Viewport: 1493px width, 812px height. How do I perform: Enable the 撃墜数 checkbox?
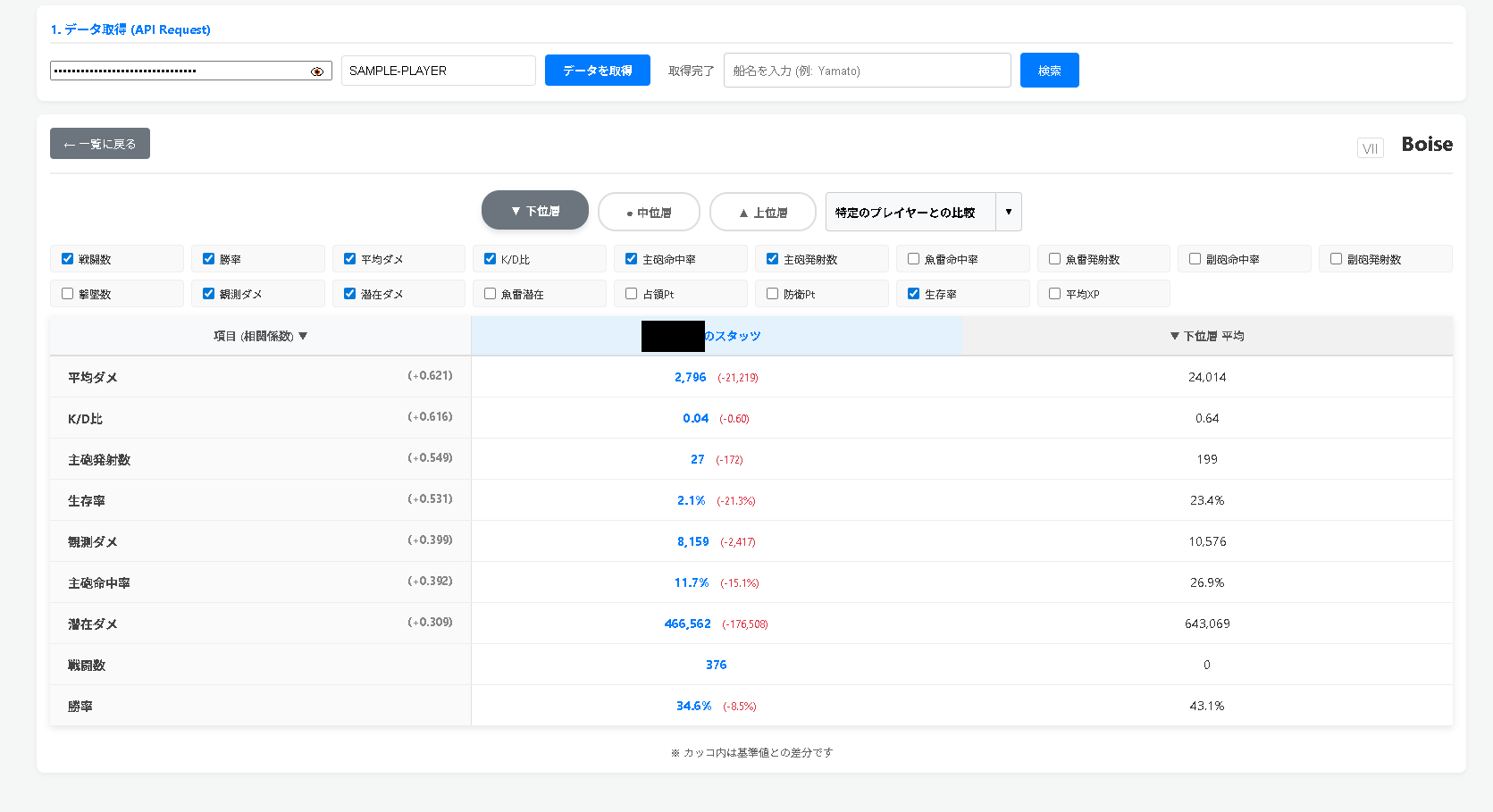click(x=68, y=294)
